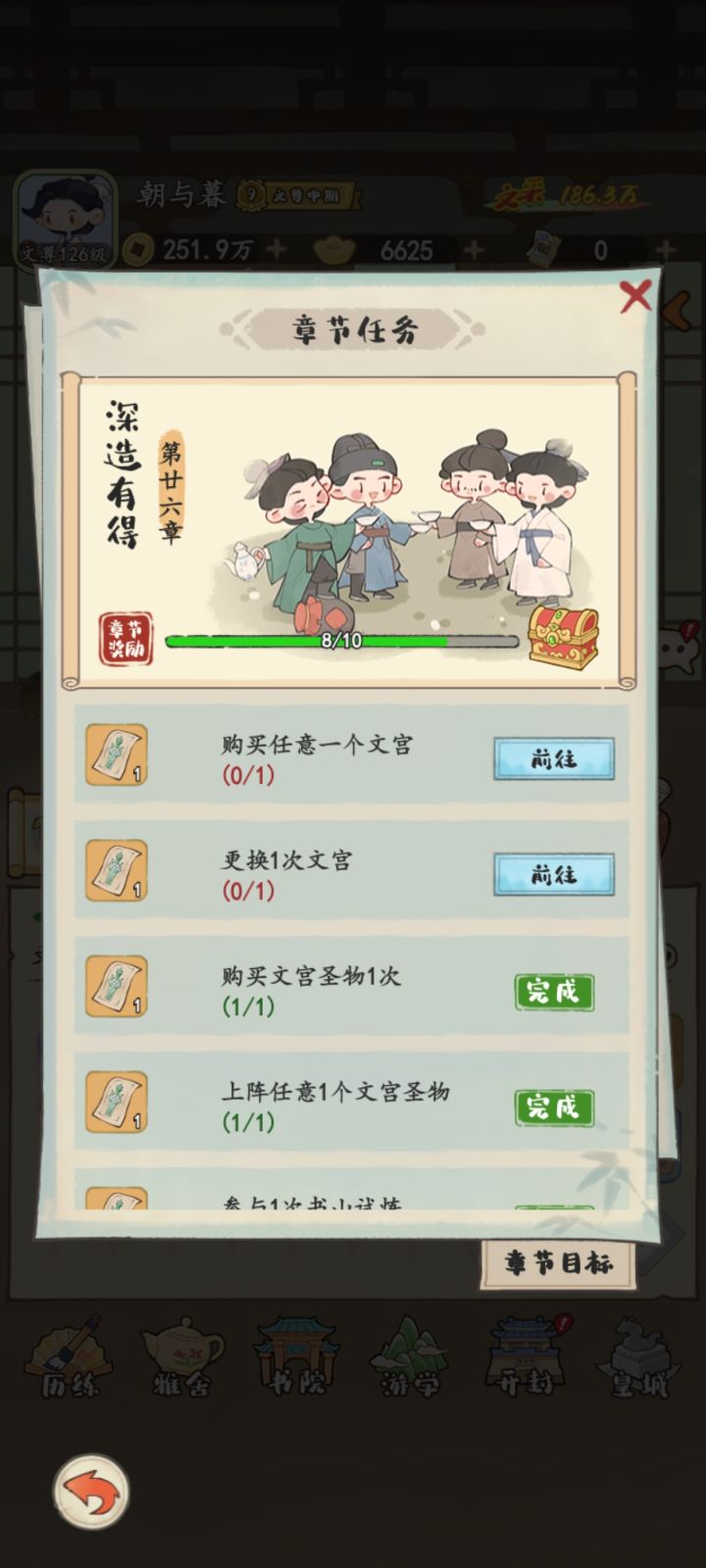Close the chapter tasks popup with red X
The height and width of the screenshot is (1568, 706).
point(635,295)
